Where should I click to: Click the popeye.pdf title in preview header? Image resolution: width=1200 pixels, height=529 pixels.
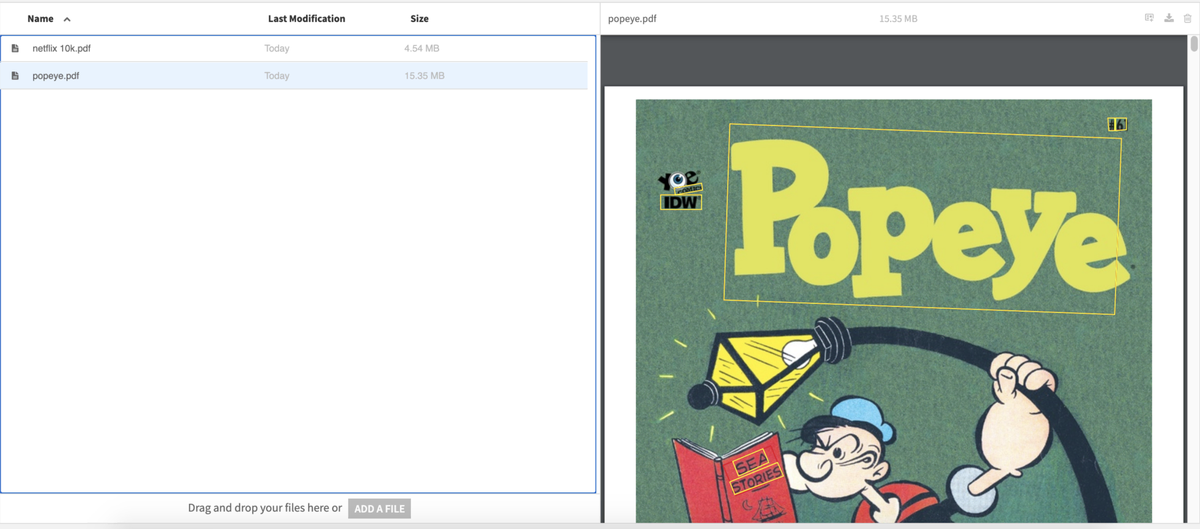[x=632, y=19]
